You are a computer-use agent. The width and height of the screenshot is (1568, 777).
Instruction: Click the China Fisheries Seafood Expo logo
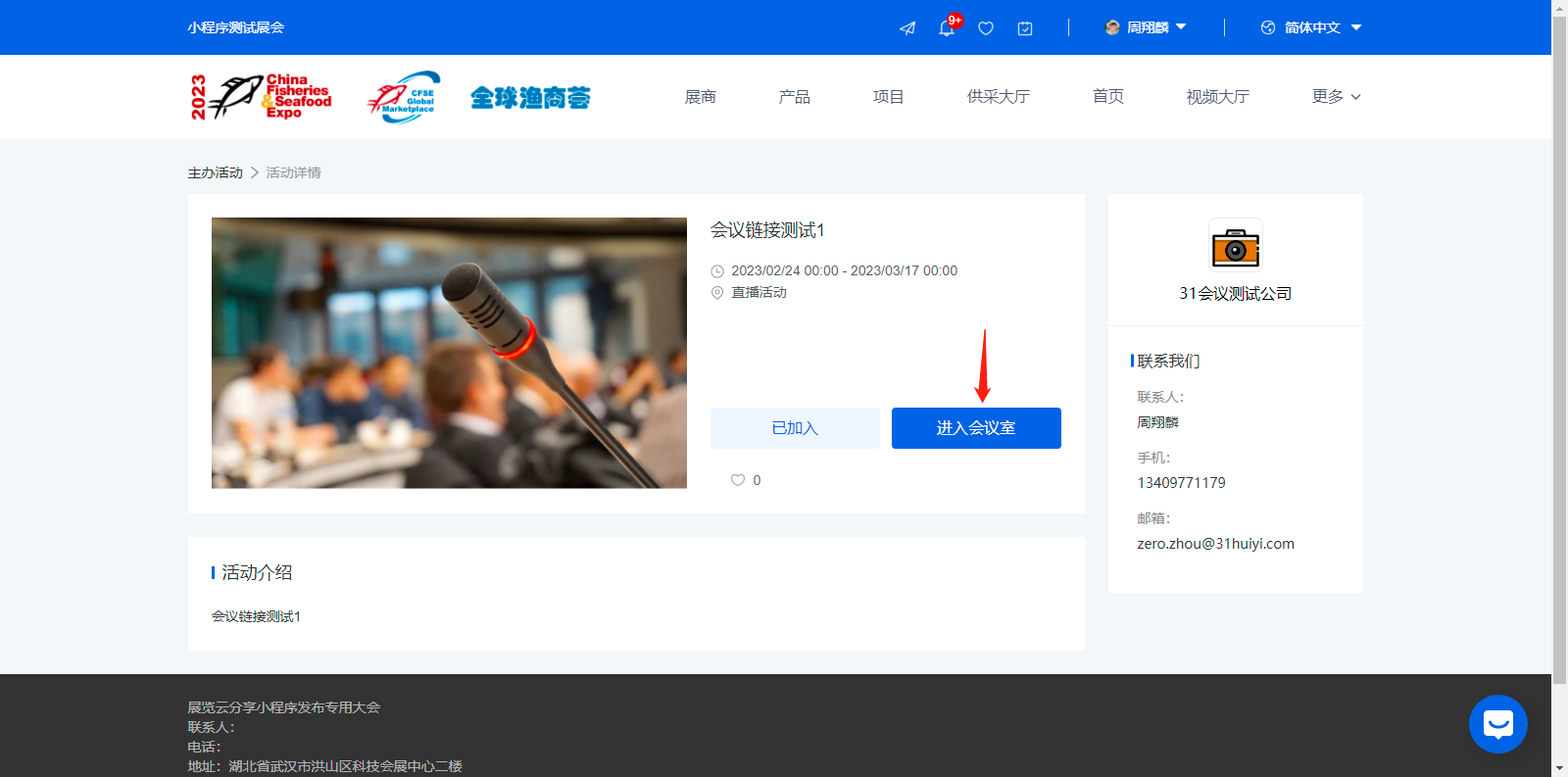tap(261, 97)
